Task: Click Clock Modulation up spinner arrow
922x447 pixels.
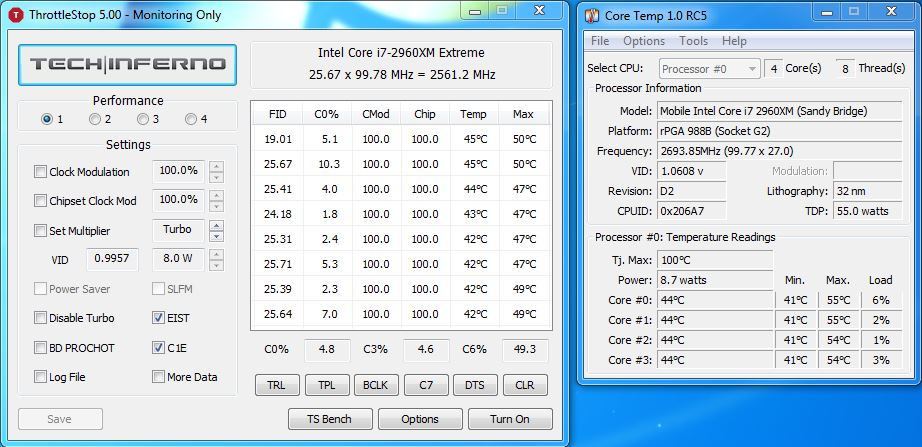Action: click(217, 166)
